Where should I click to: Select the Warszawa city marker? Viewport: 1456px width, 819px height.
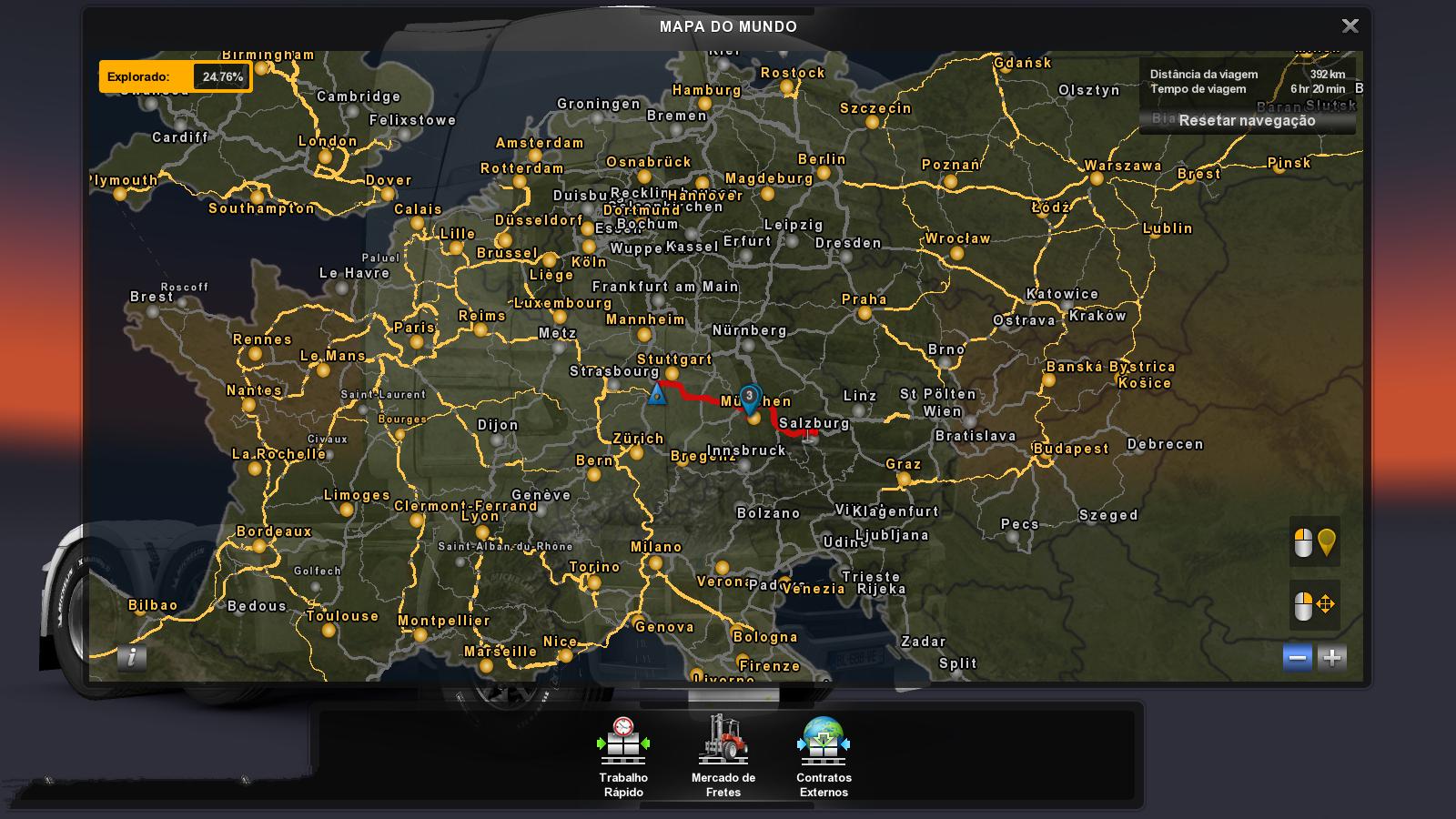(1097, 179)
